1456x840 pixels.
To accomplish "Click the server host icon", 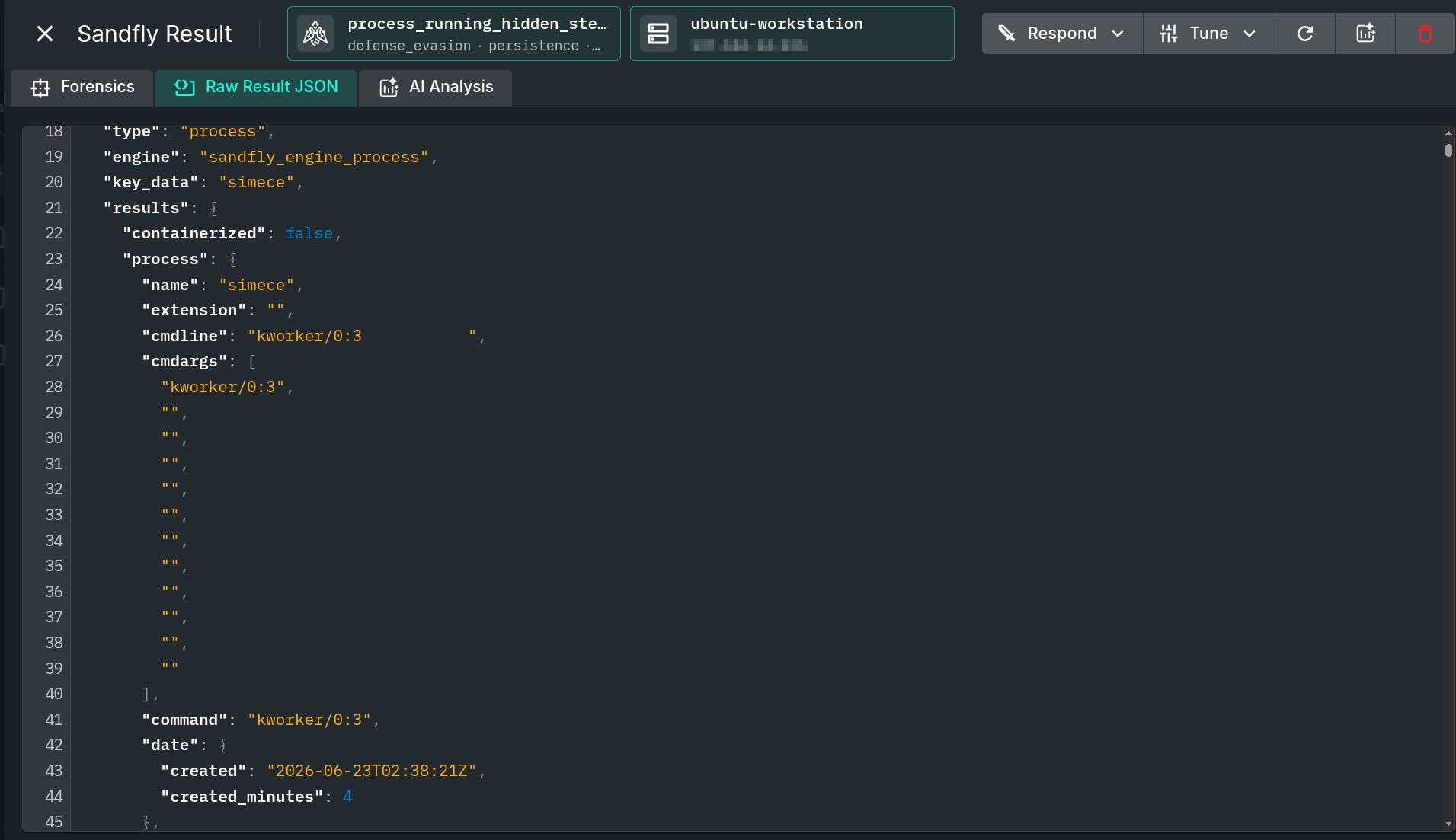I will click(658, 34).
